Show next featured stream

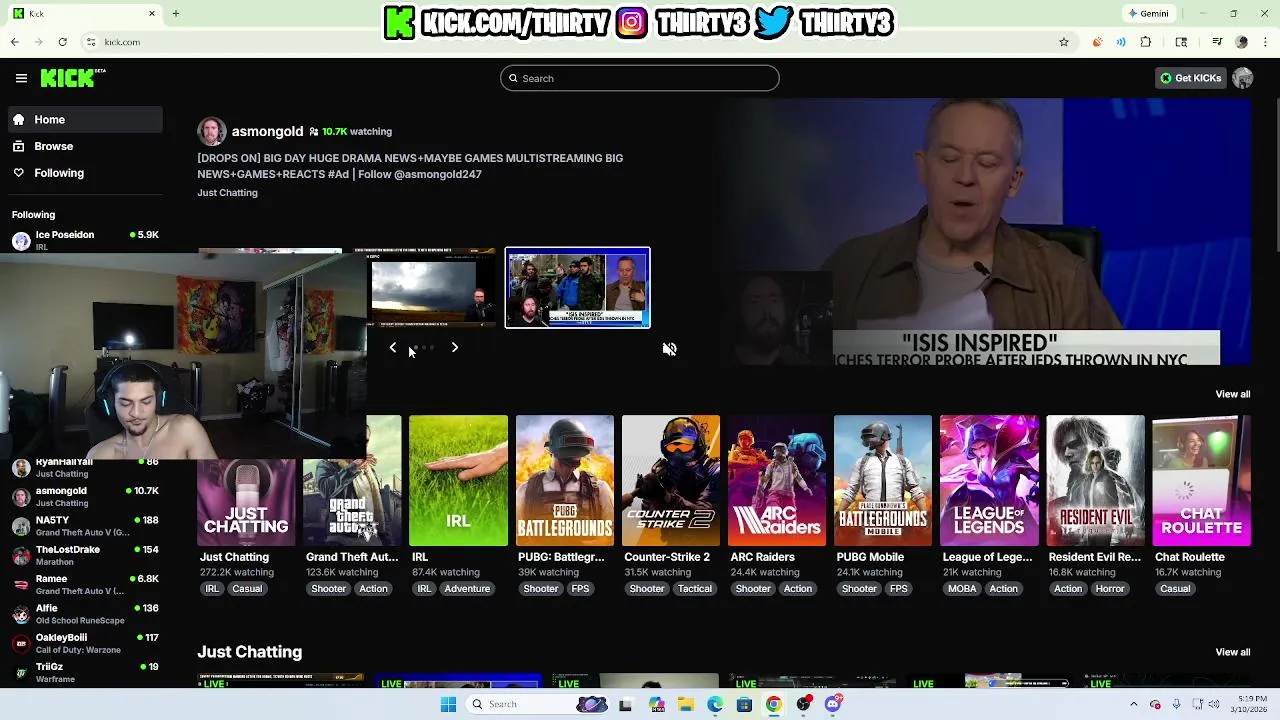pyautogui.click(x=454, y=347)
